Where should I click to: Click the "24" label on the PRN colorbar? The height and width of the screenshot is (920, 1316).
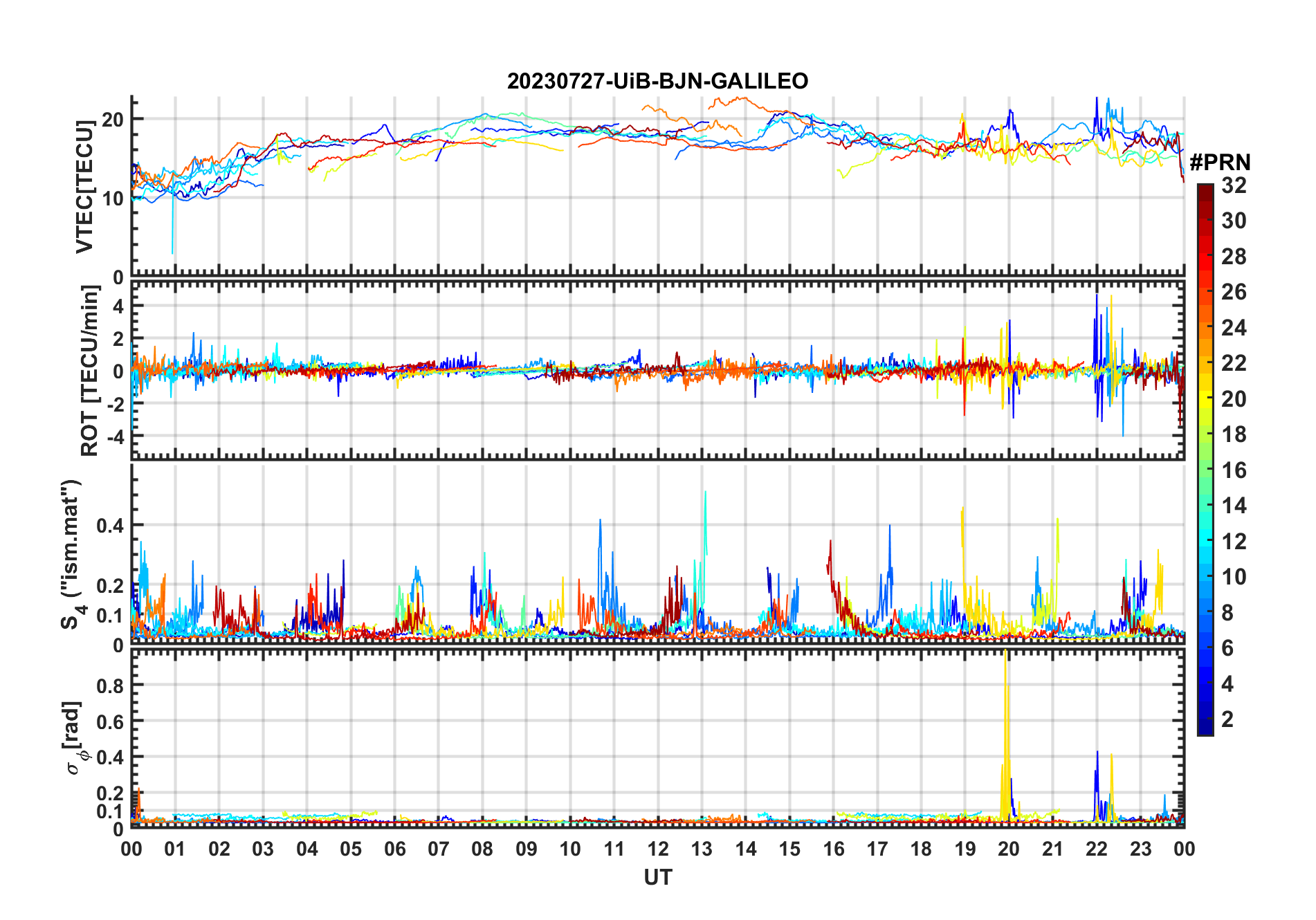(1234, 328)
